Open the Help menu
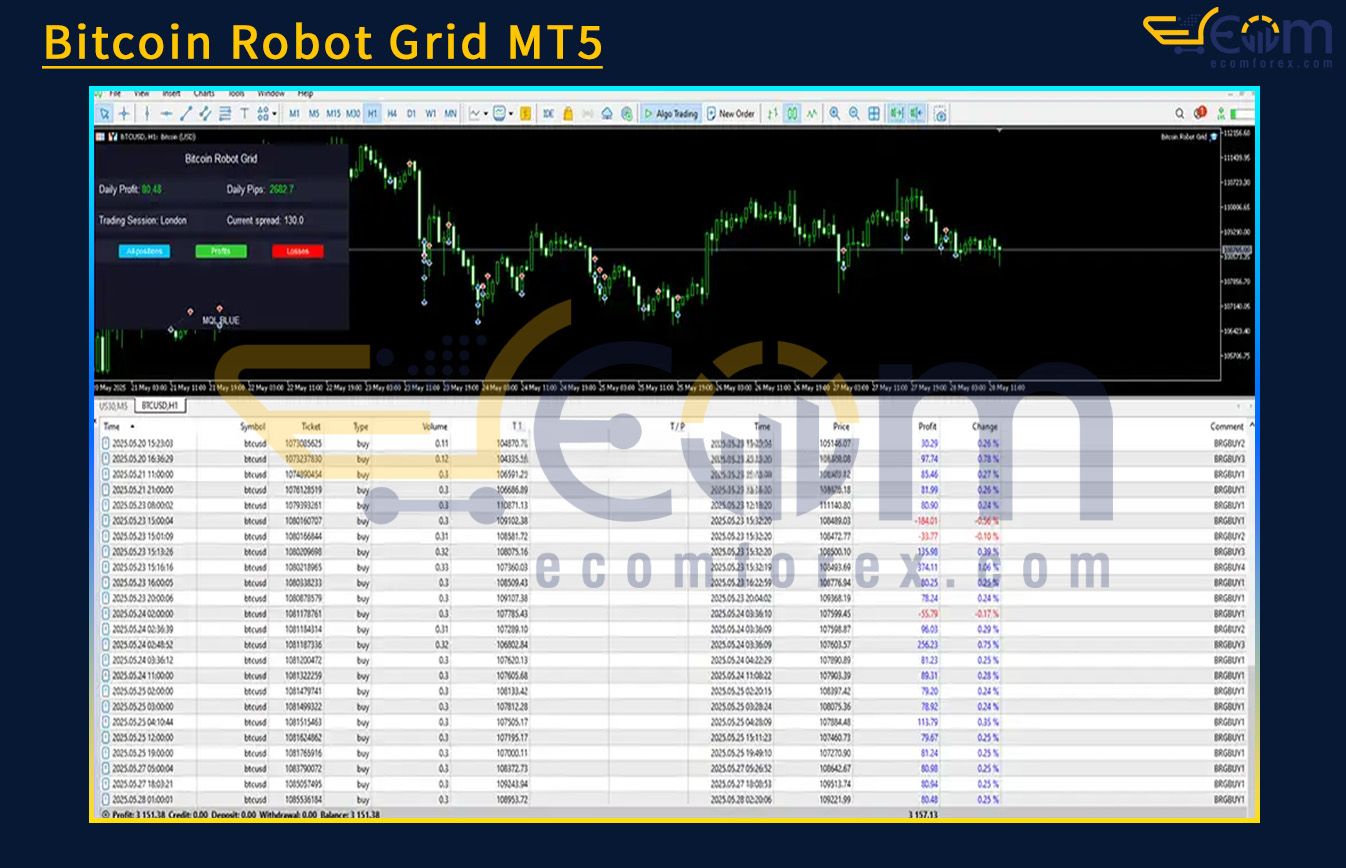This screenshot has height=868, width=1346. pyautogui.click(x=305, y=93)
